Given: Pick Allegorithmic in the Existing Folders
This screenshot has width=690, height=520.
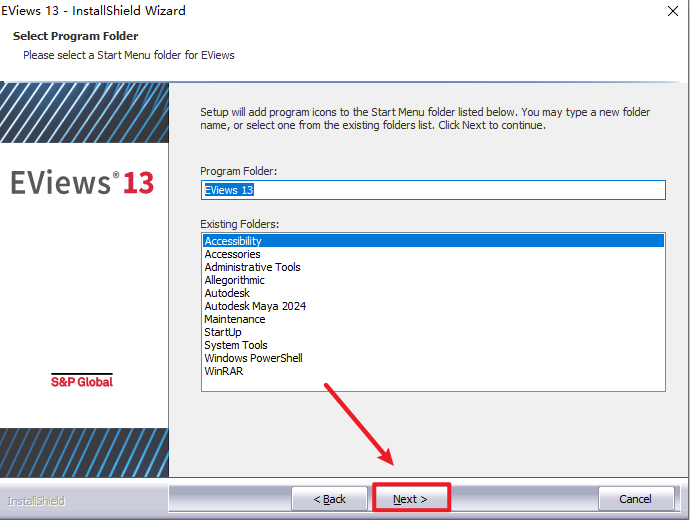Looking at the screenshot, I should (234, 280).
